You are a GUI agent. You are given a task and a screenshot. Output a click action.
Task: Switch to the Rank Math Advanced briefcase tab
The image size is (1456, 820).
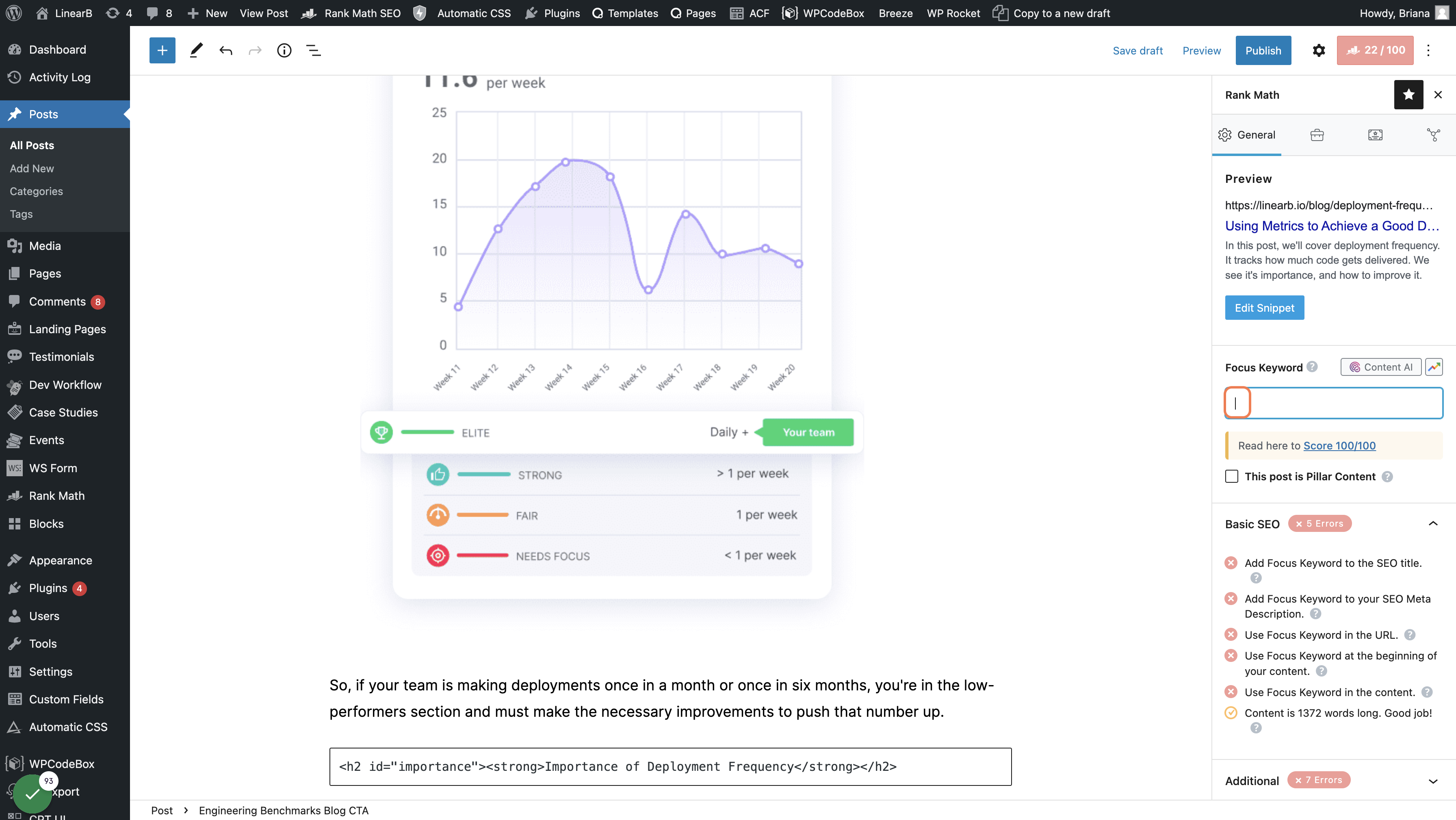(1317, 134)
